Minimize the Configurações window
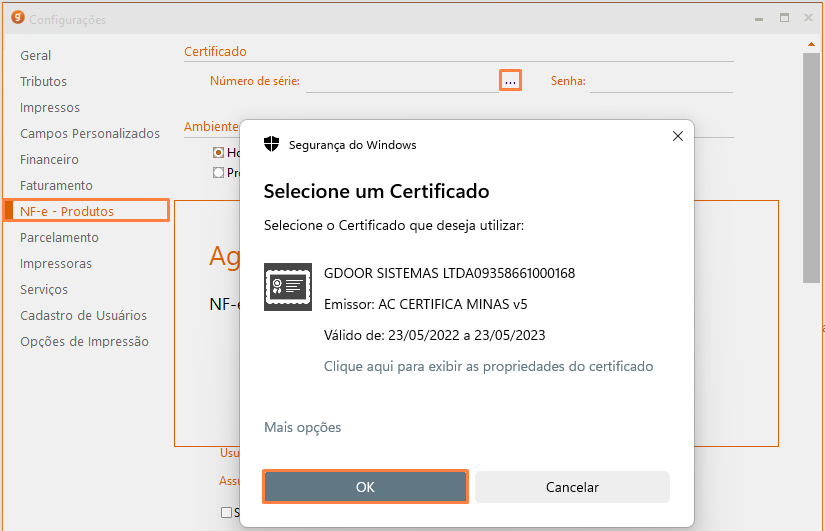825x531 pixels. pos(759,18)
